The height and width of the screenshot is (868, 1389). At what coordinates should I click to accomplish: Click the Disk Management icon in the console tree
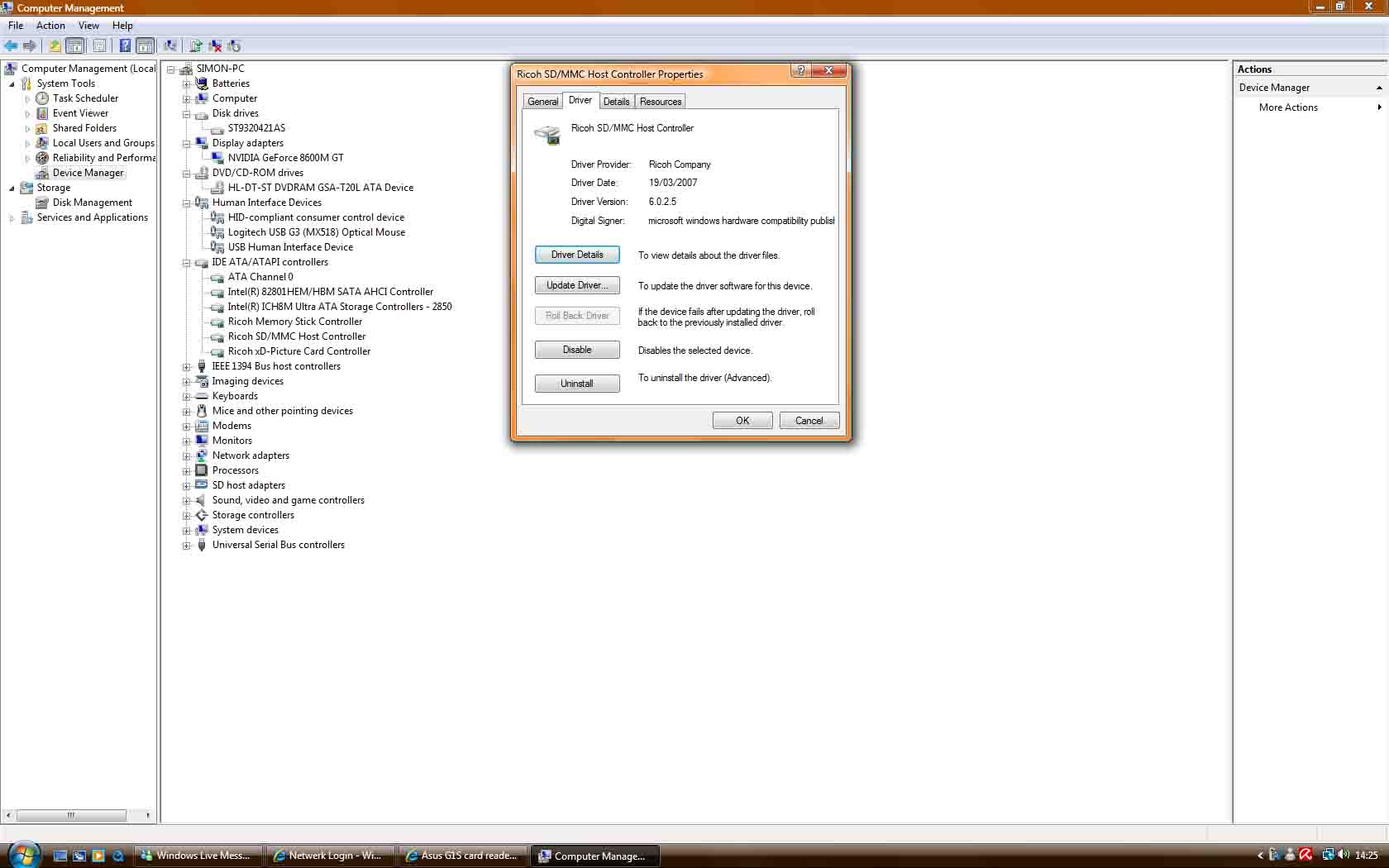coord(42,203)
